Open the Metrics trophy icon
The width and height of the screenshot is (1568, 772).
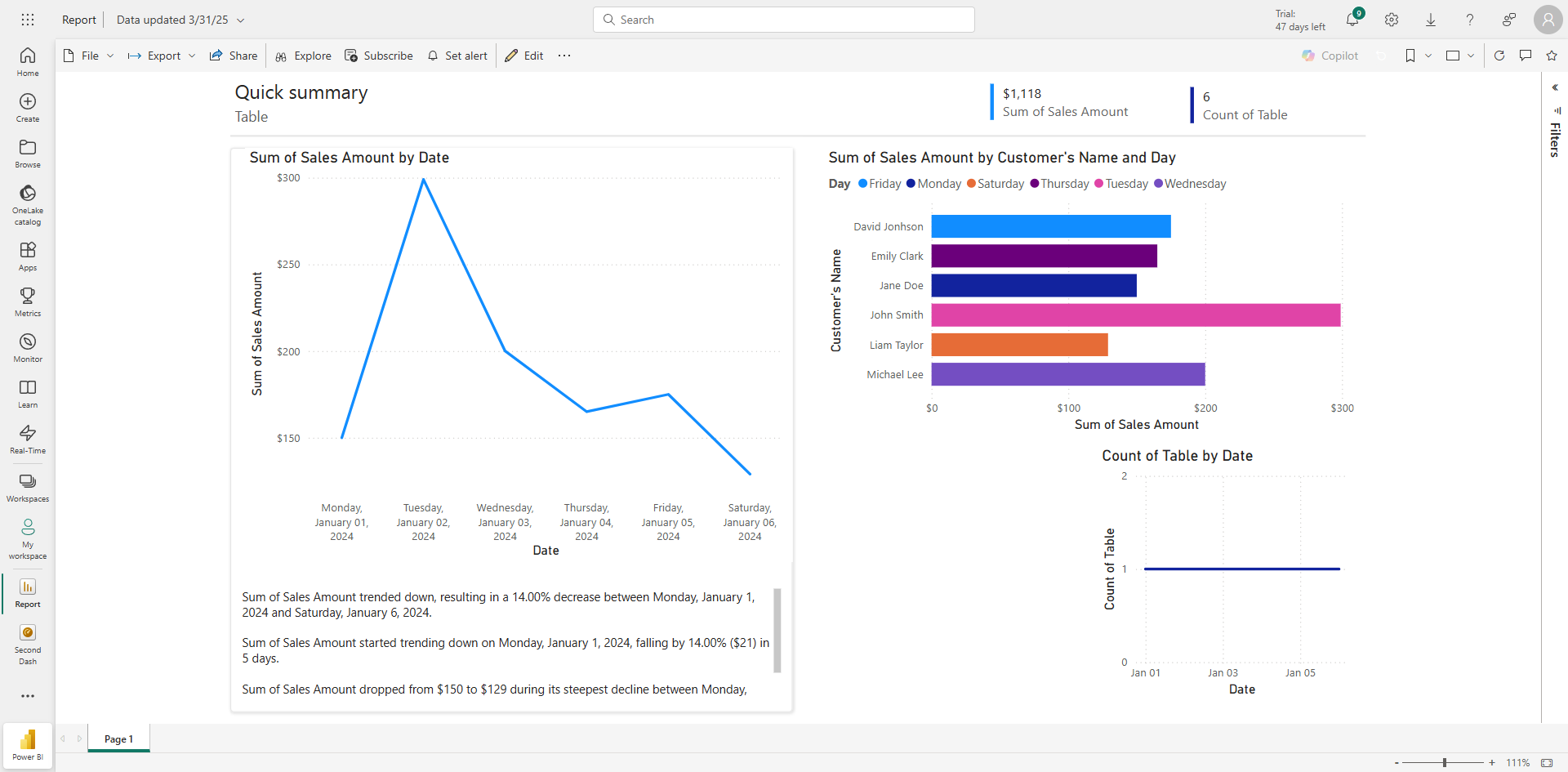(x=28, y=301)
